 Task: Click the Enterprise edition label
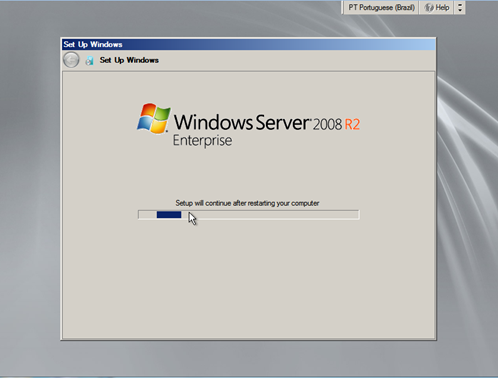click(x=202, y=141)
